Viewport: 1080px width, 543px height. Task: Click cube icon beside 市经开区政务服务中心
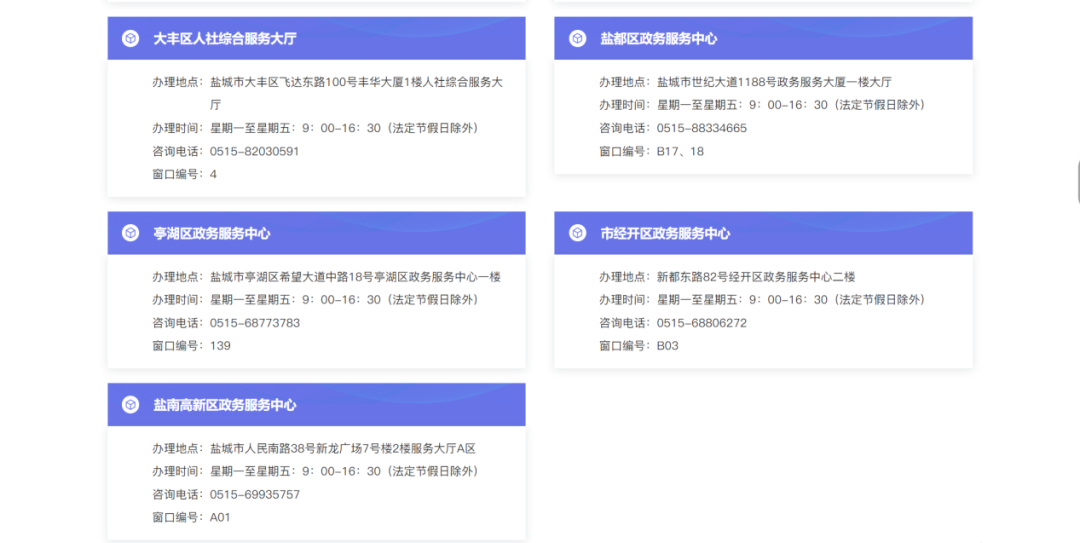577,233
